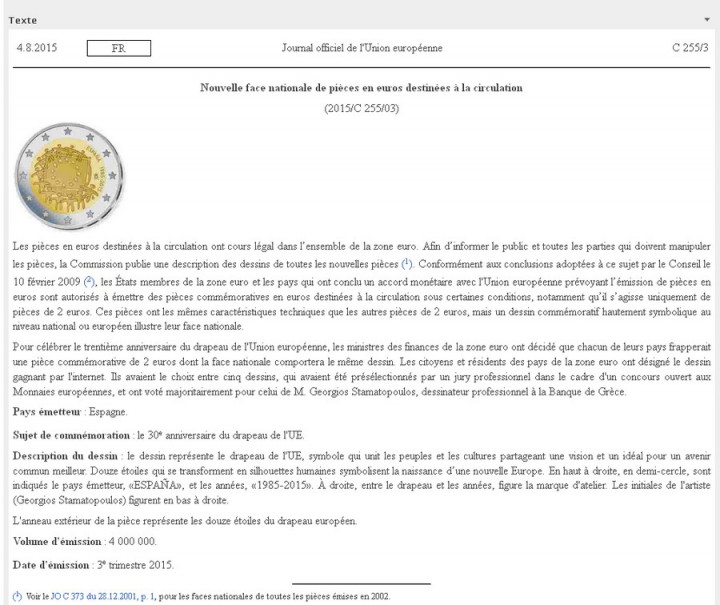720x605 pixels.
Task: Collapse the Texte panel using the arrow
Action: (x=707, y=19)
